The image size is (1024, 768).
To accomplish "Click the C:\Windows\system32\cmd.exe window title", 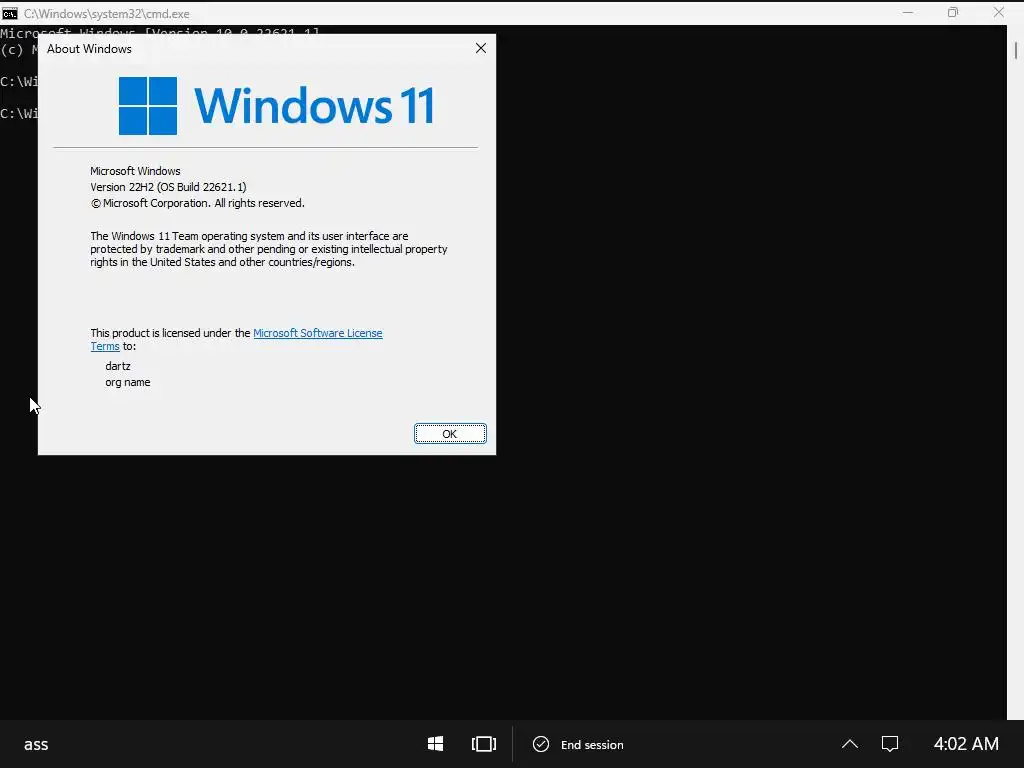I will (106, 14).
